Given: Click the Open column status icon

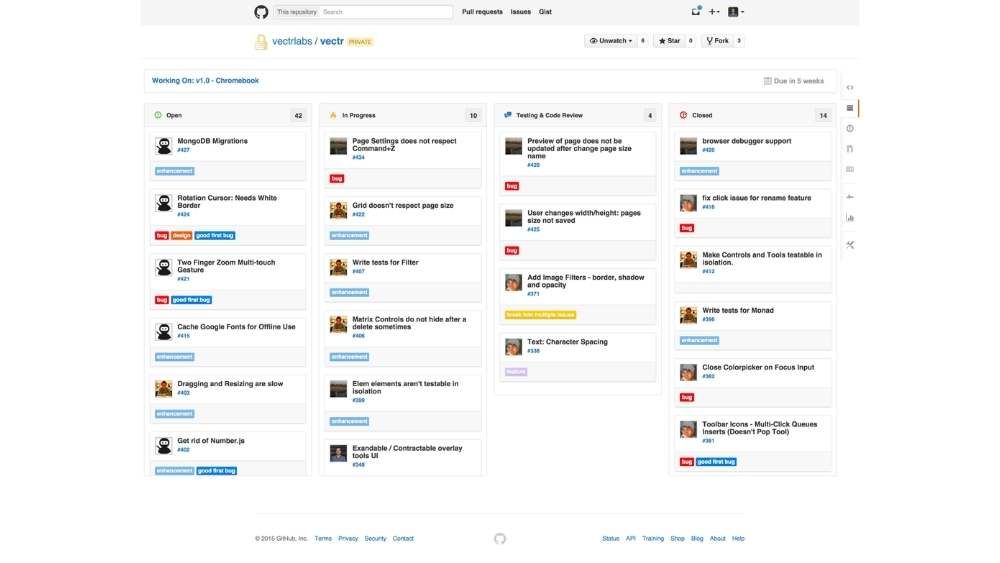Looking at the screenshot, I should (x=158, y=115).
